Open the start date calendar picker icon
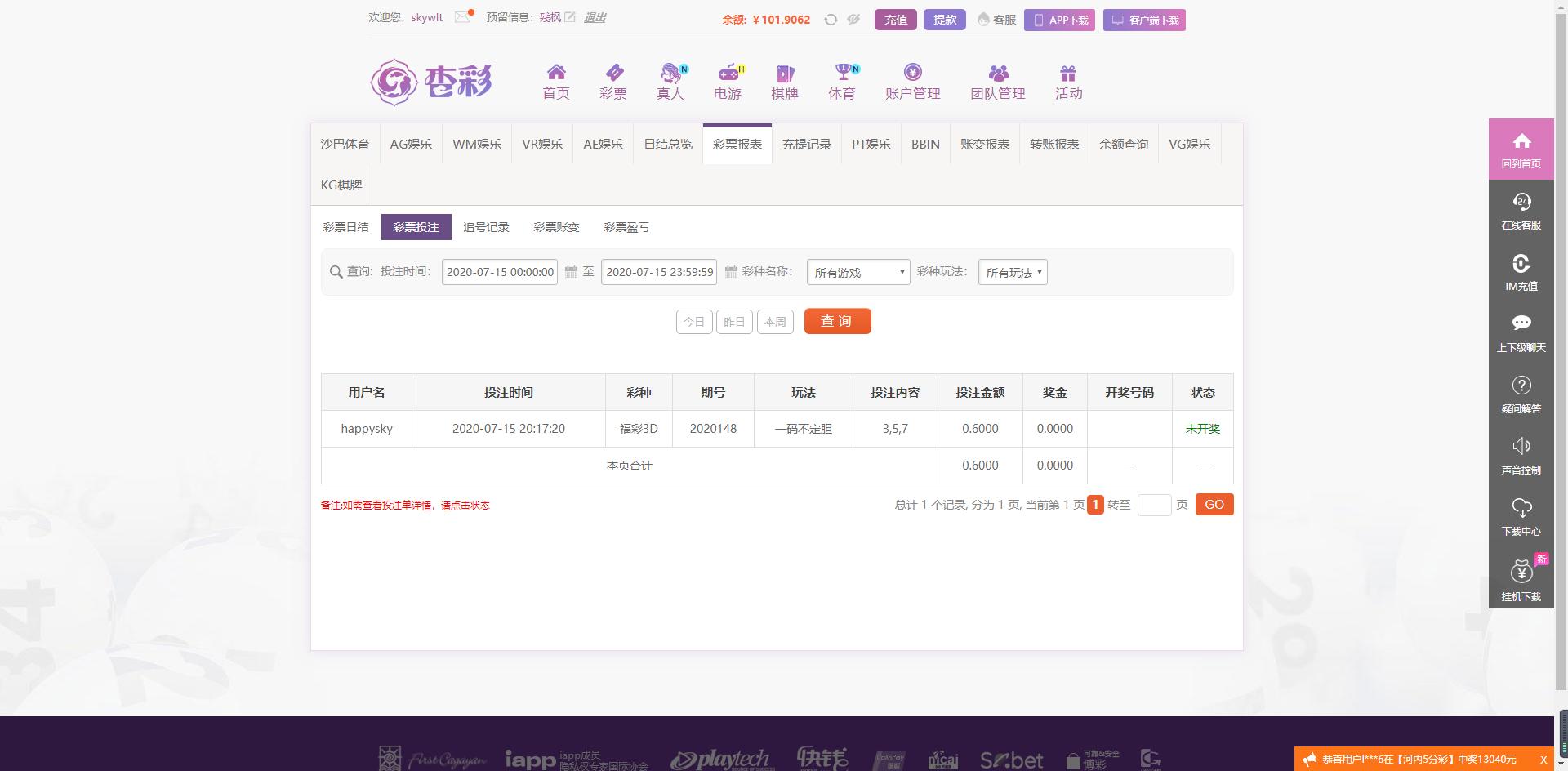Screen dimensions: 1568x771 [571, 272]
